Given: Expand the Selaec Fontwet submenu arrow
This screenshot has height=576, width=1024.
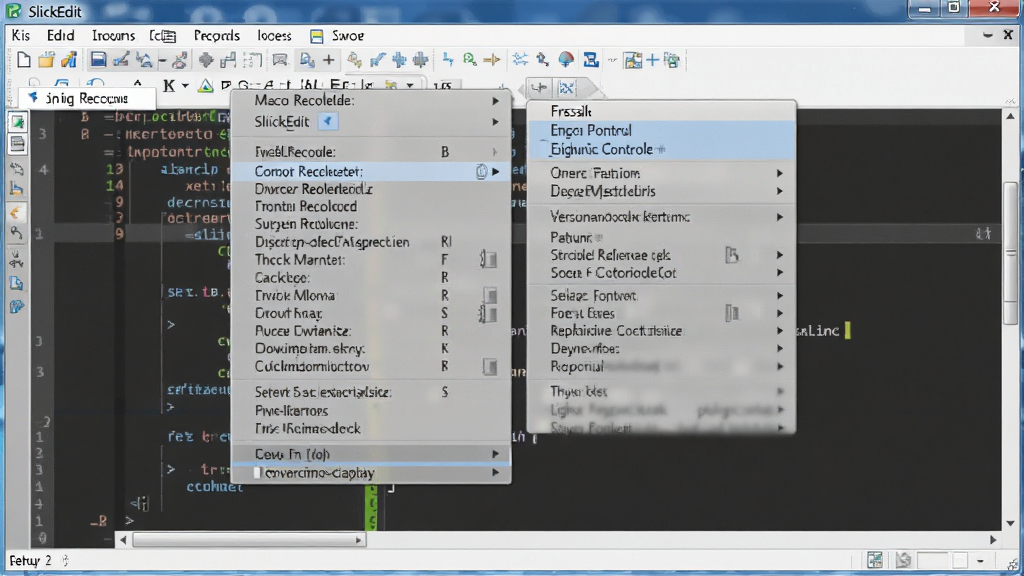Looking at the screenshot, I should pyautogui.click(x=780, y=296).
